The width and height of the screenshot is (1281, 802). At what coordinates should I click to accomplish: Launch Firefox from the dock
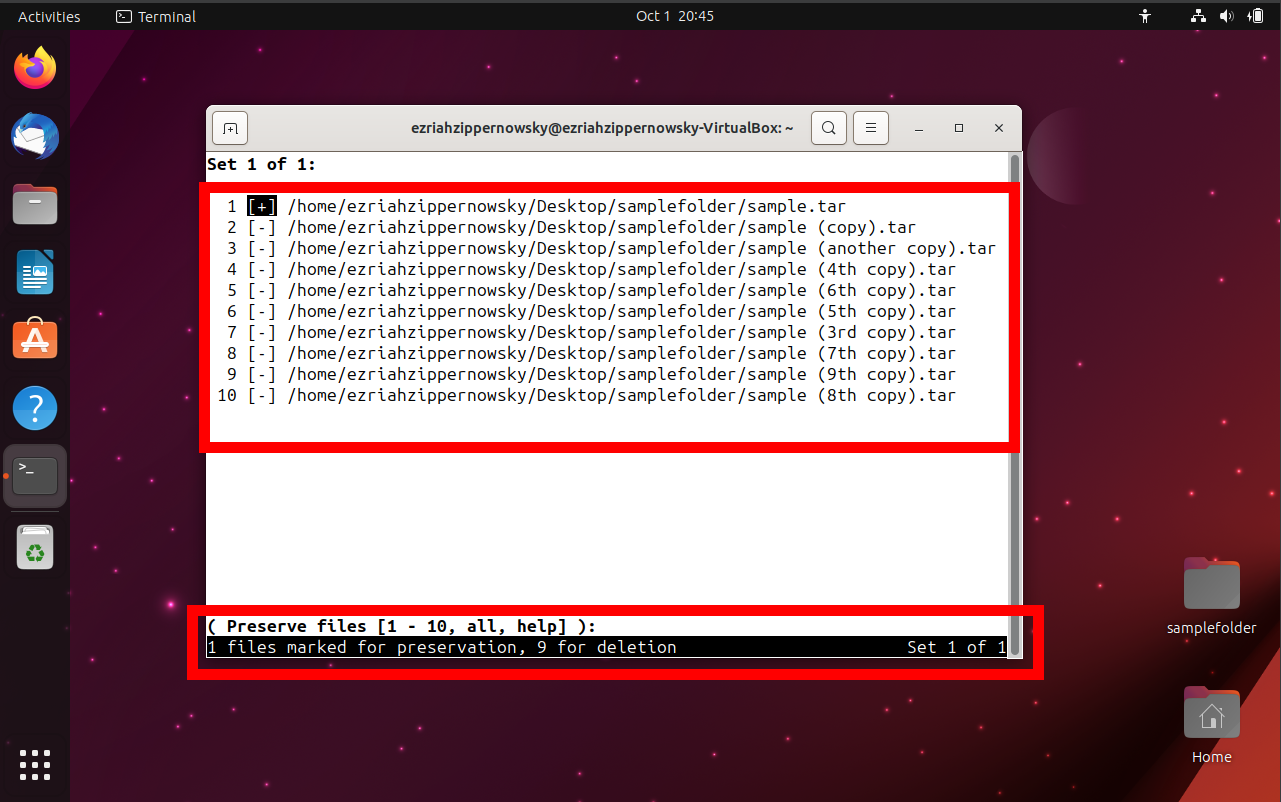34,67
